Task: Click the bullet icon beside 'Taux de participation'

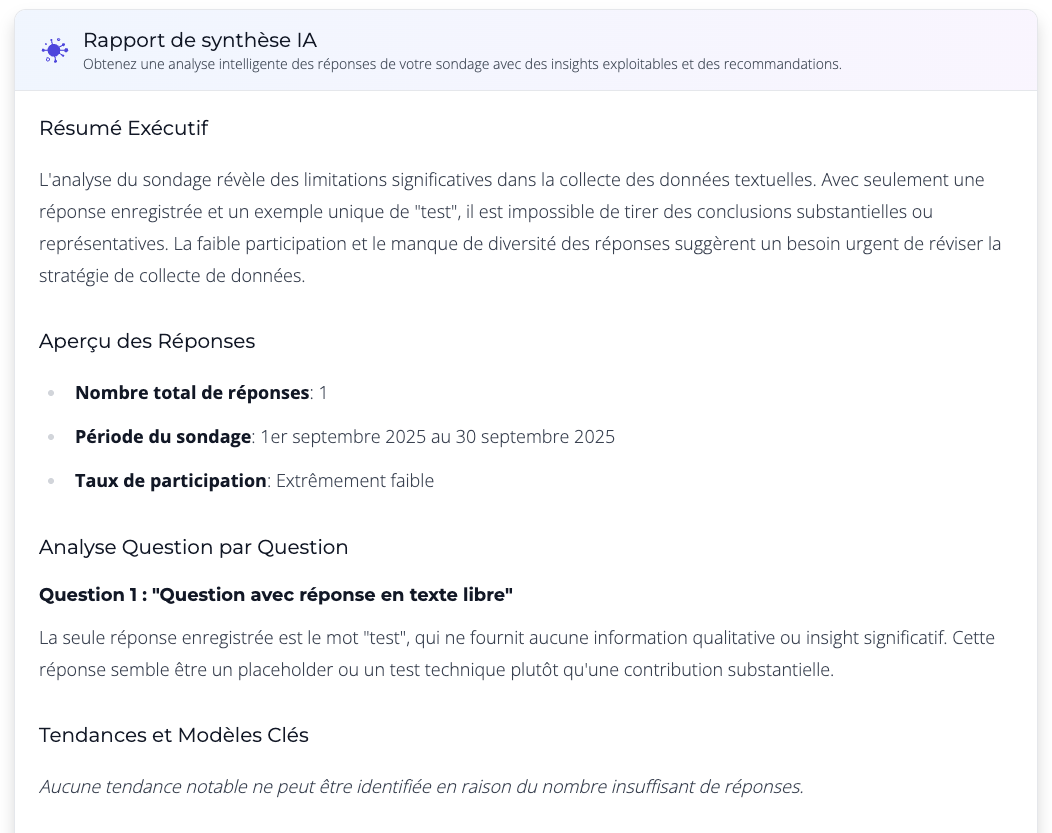Action: pos(52,481)
